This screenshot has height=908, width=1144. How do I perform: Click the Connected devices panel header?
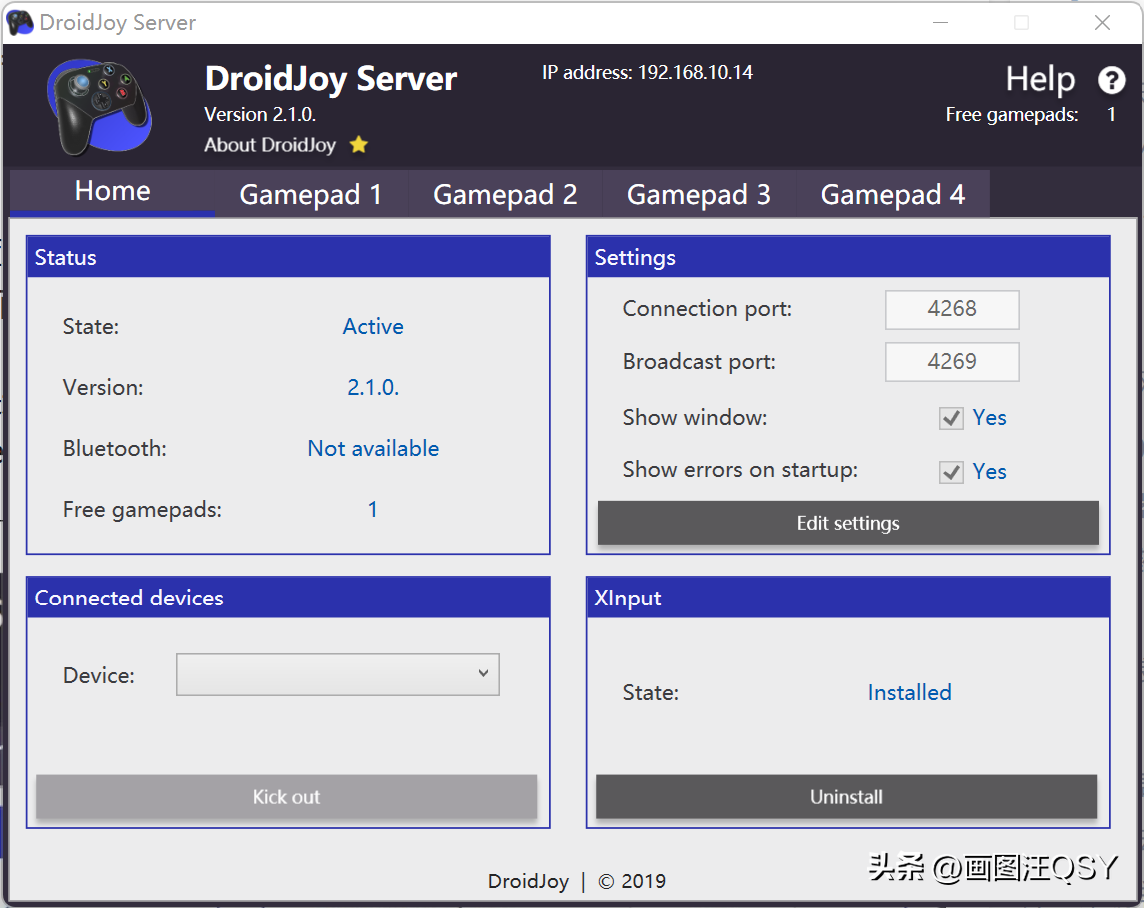(x=288, y=597)
